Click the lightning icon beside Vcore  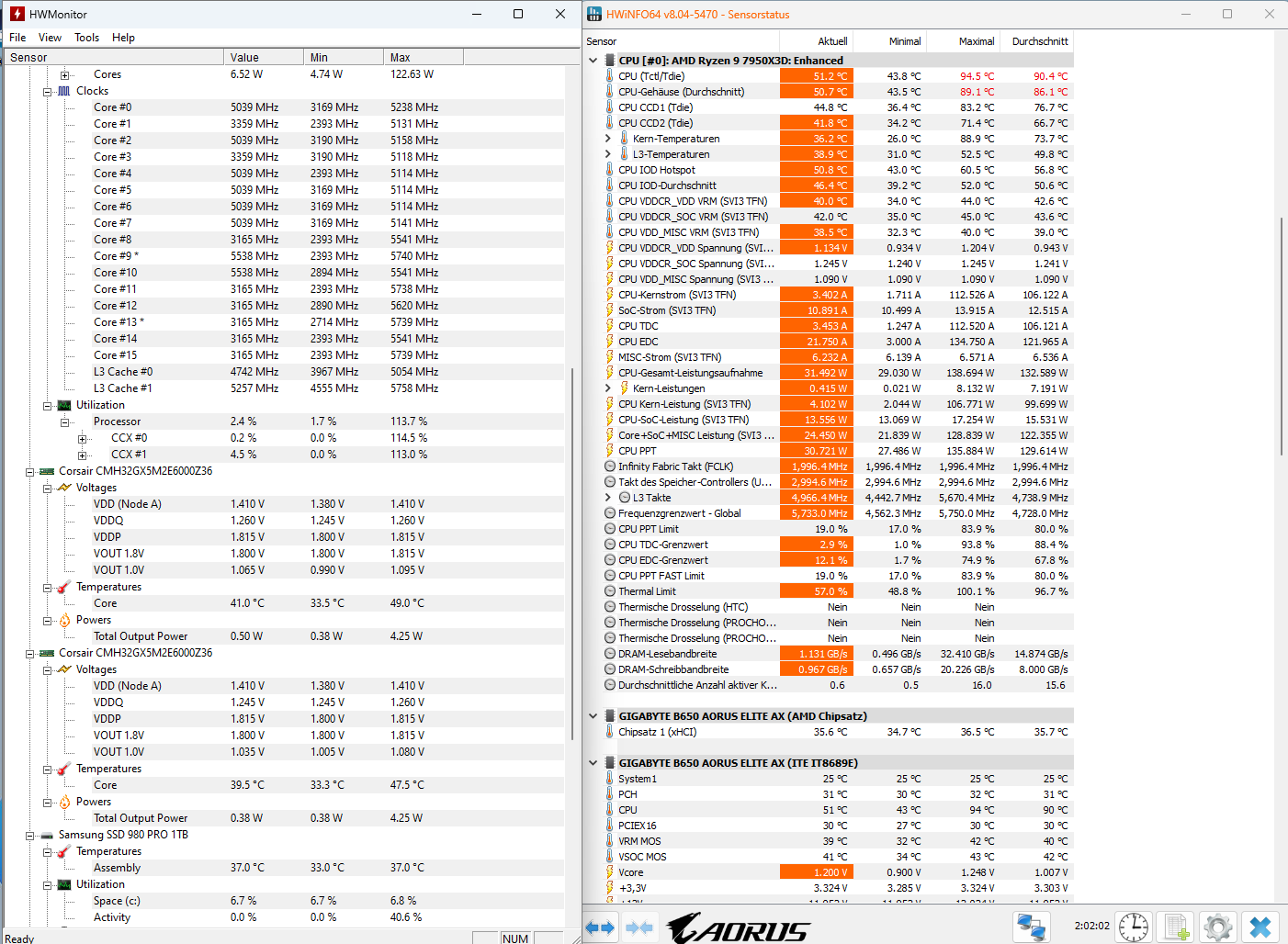609,872
